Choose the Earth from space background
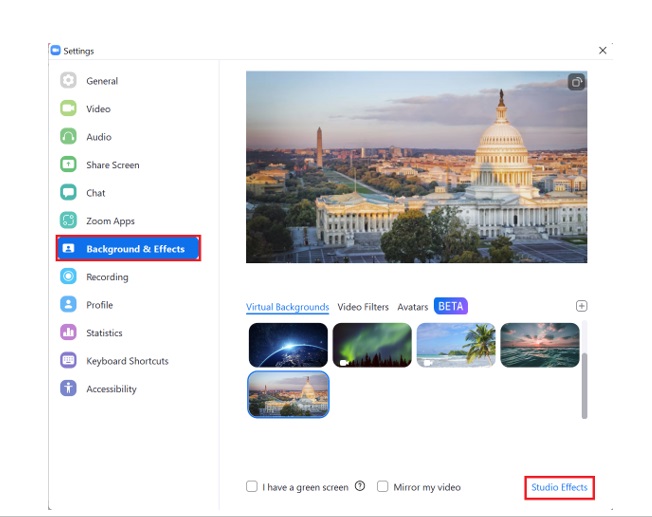This screenshot has height=517, width=652. (288, 345)
